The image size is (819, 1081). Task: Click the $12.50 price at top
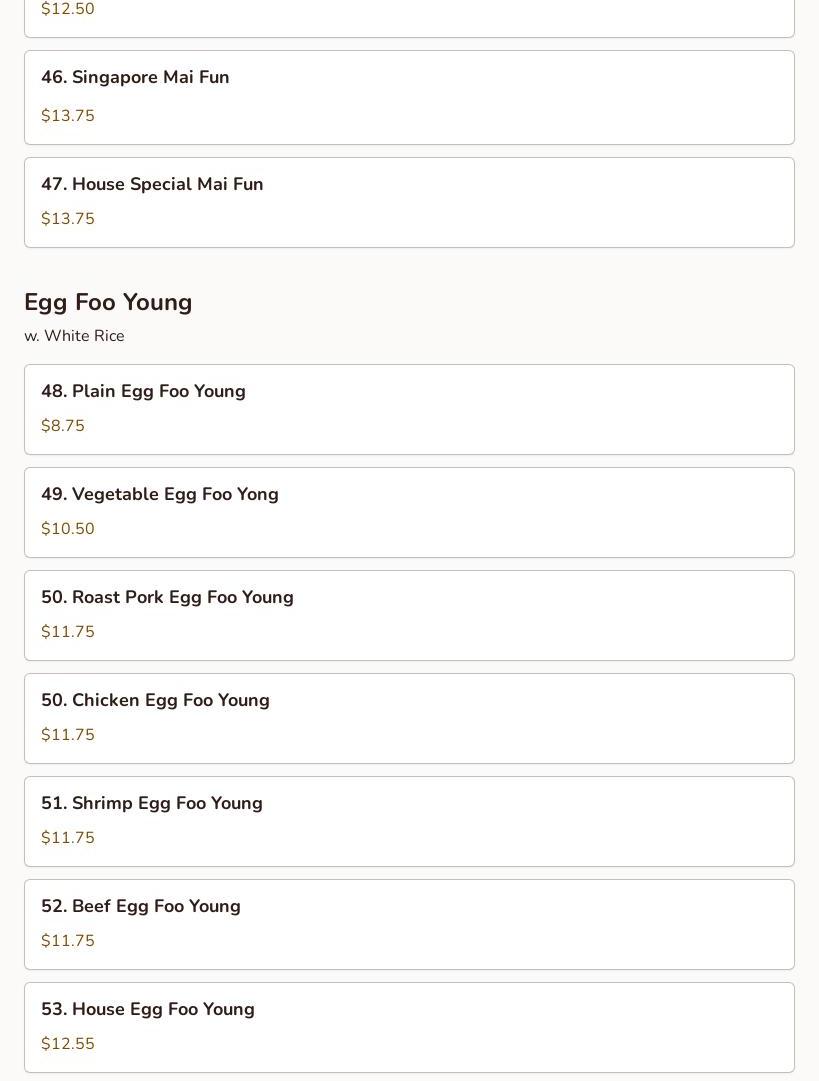(x=68, y=9)
